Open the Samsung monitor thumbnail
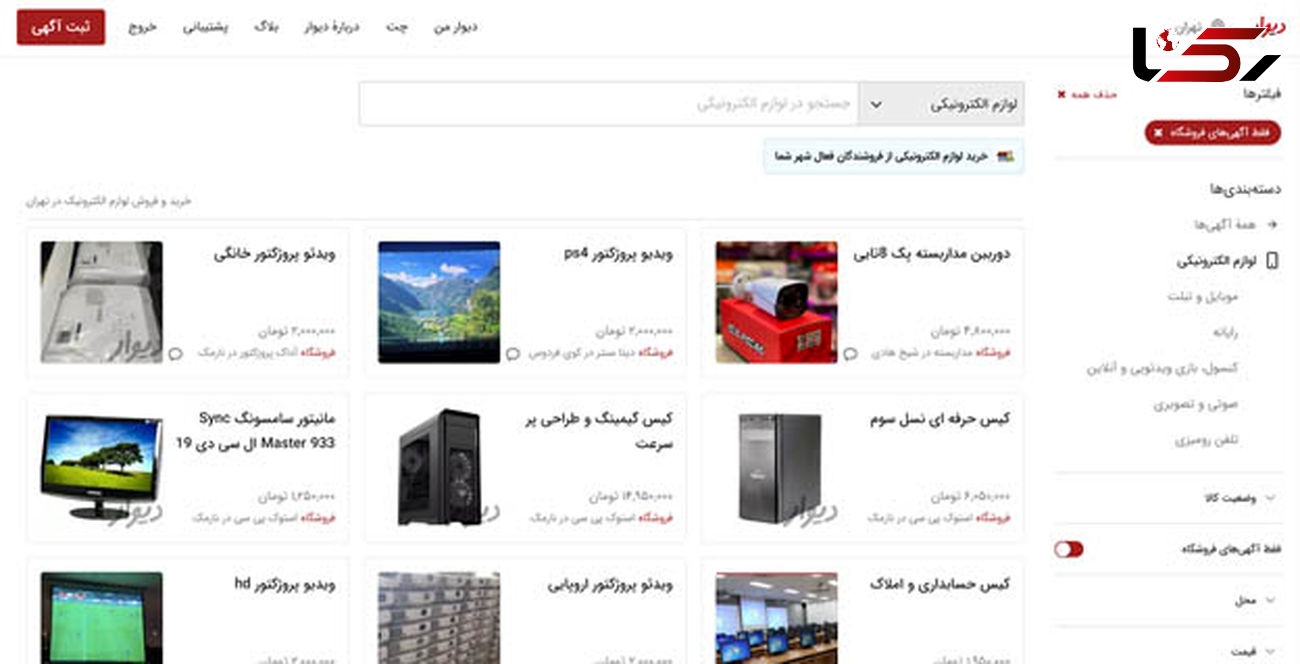The height and width of the screenshot is (664, 1300). point(101,467)
